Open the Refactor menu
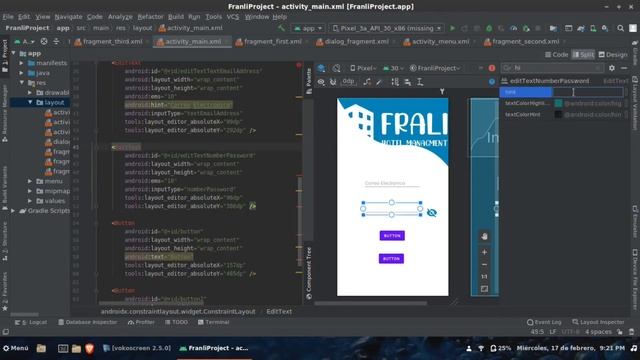 click(150, 17)
